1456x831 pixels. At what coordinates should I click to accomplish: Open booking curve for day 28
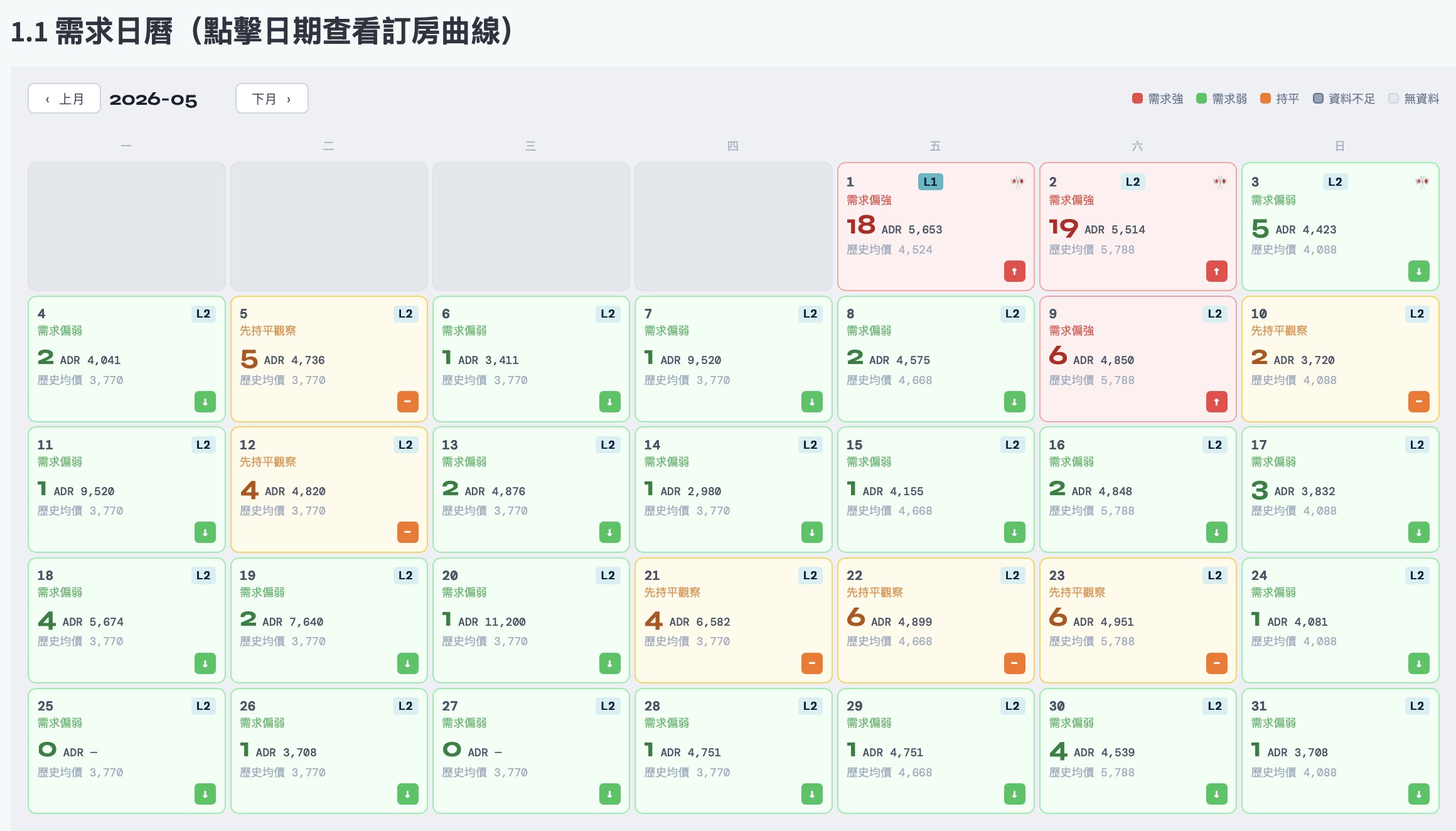click(x=733, y=751)
